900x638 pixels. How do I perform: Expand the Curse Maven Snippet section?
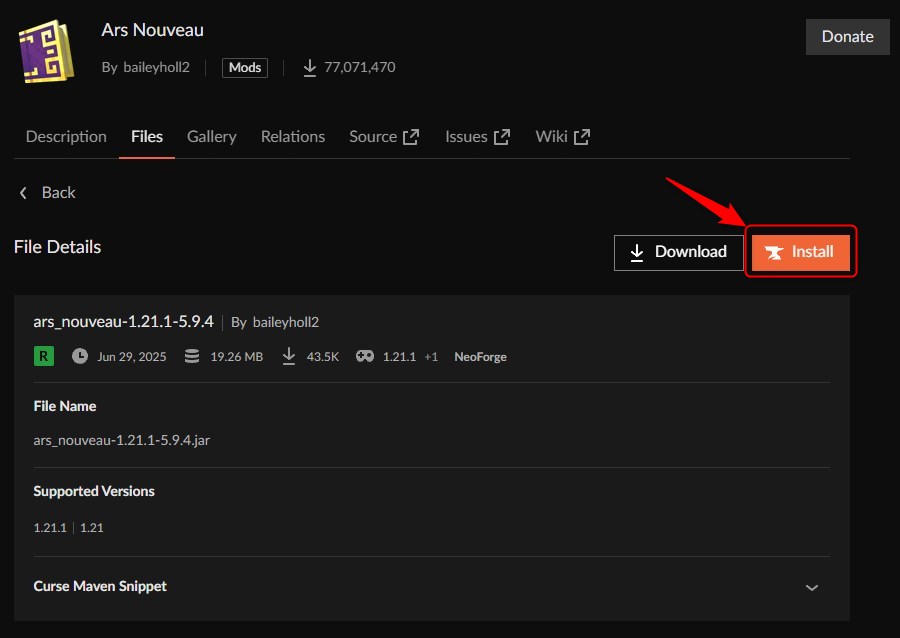click(x=812, y=588)
